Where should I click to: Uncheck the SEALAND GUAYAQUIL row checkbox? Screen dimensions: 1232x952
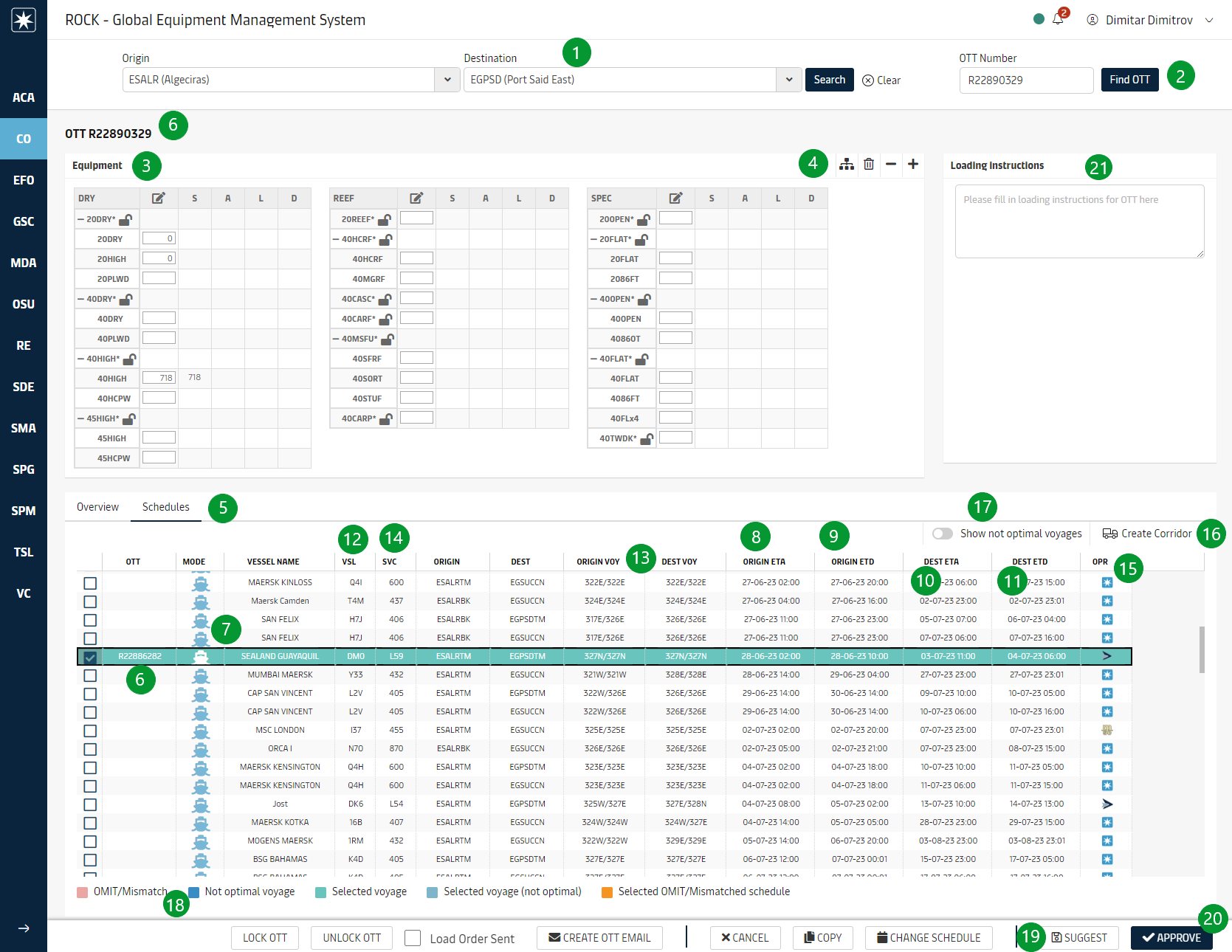point(90,657)
